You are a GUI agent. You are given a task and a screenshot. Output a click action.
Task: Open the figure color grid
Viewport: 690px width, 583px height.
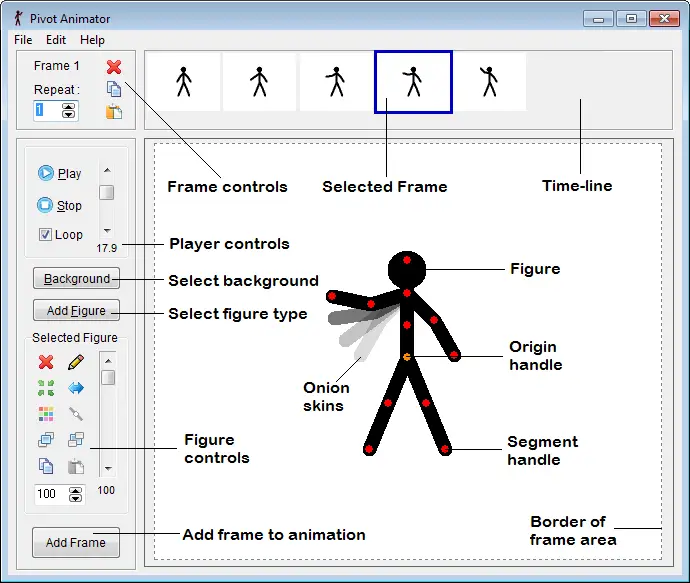(46, 414)
